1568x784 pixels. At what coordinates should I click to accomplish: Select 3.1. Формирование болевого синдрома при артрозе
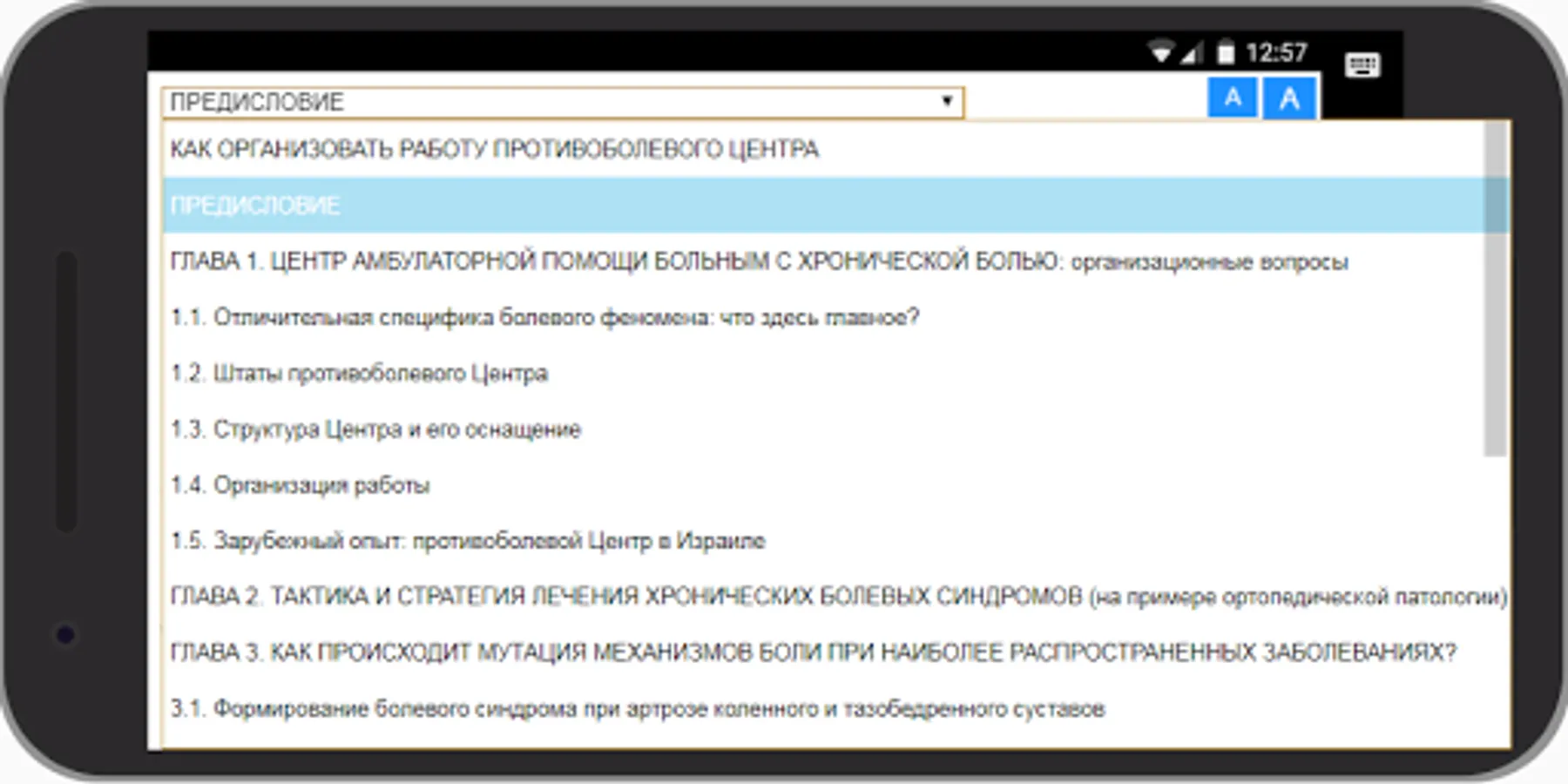pyautogui.click(x=836, y=708)
